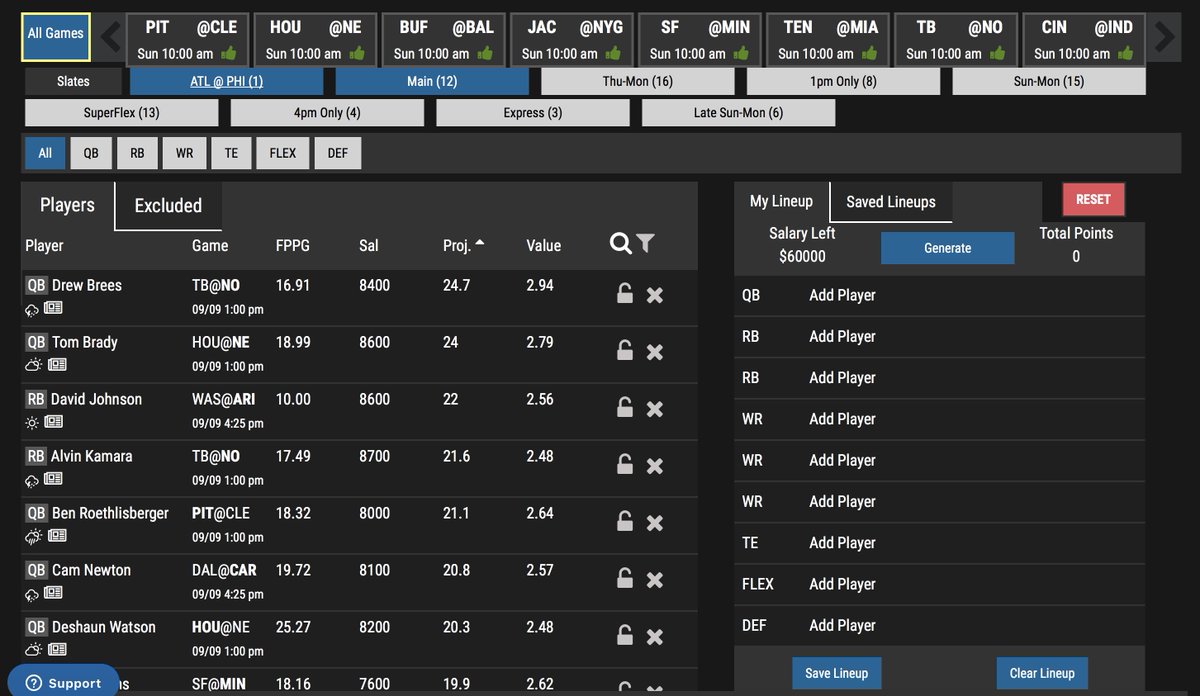View the weather icon for Tom Brady
The width and height of the screenshot is (1200, 696).
pyautogui.click(x=34, y=365)
